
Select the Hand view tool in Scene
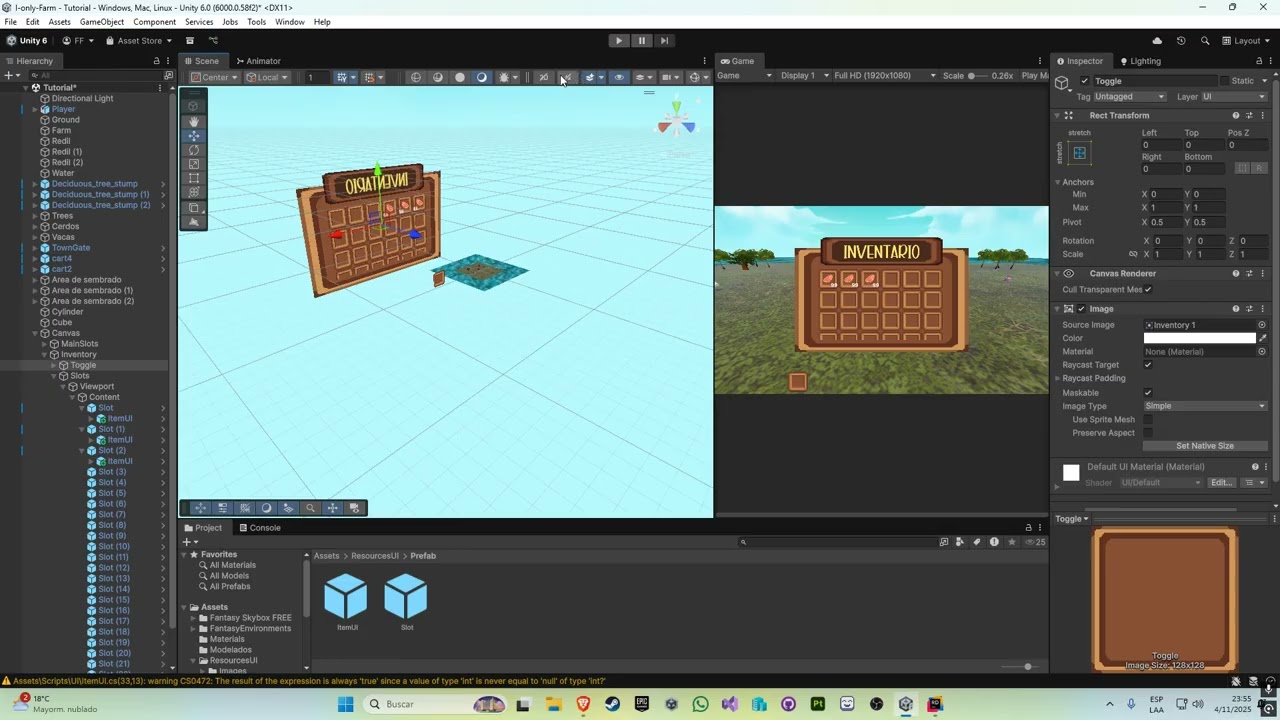[194, 121]
